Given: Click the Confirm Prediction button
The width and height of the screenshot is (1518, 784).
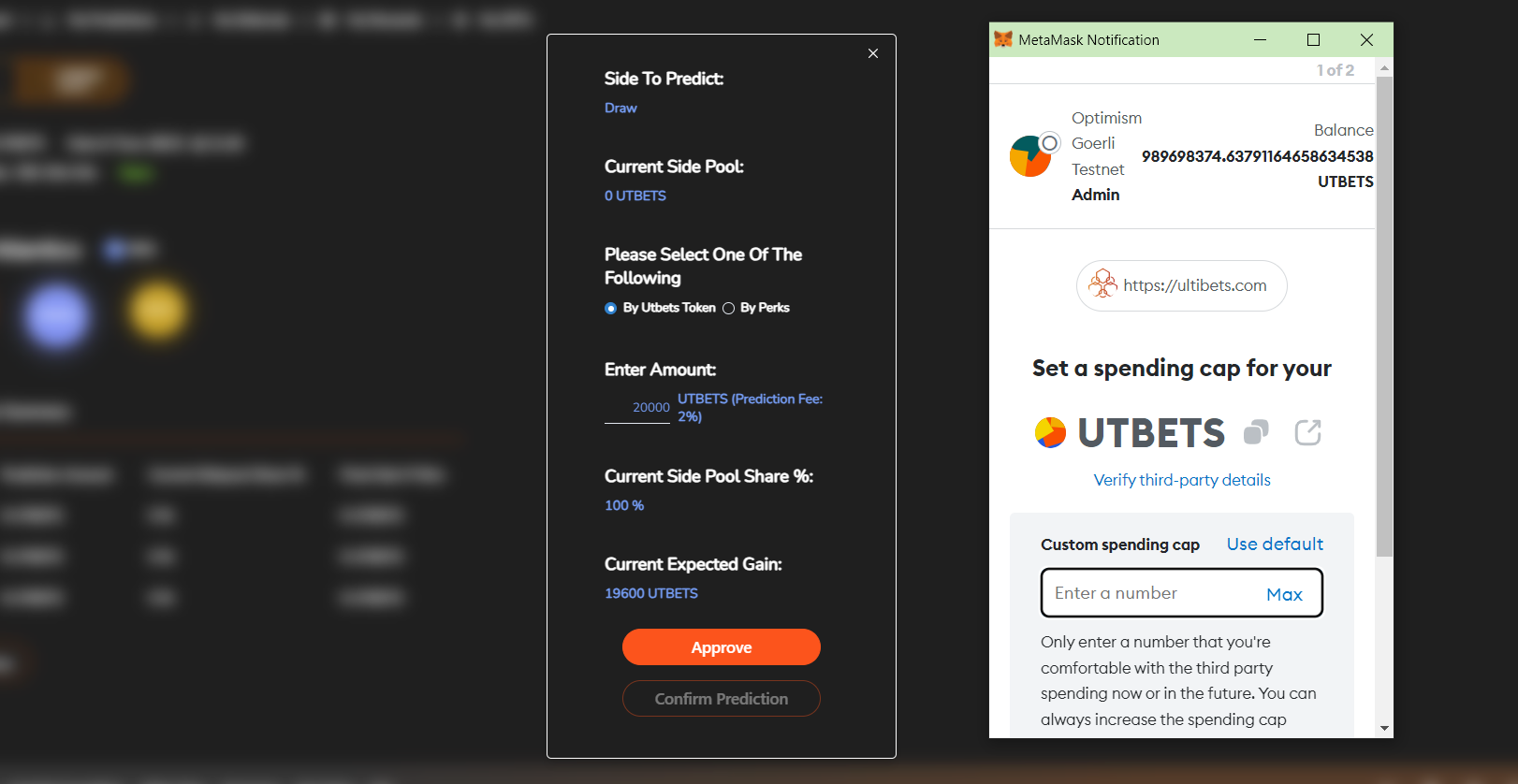Looking at the screenshot, I should (721, 699).
